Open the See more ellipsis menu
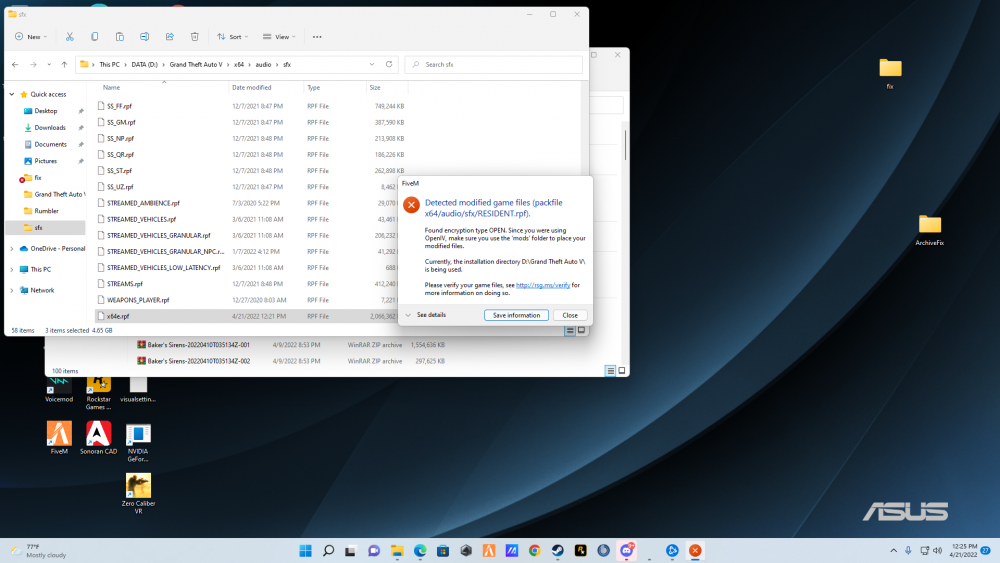 pos(317,37)
